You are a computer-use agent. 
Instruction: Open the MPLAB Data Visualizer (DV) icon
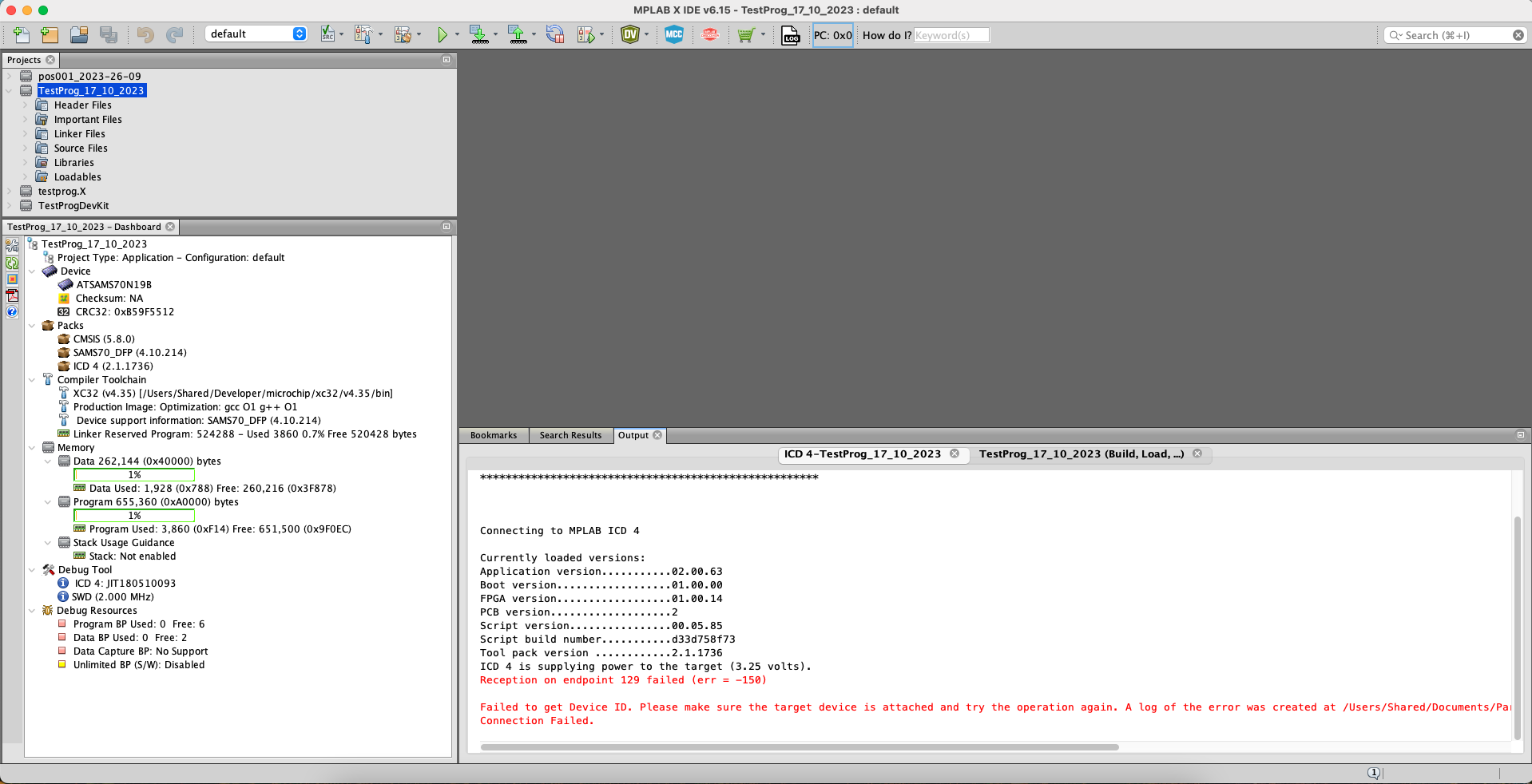pyautogui.click(x=630, y=34)
